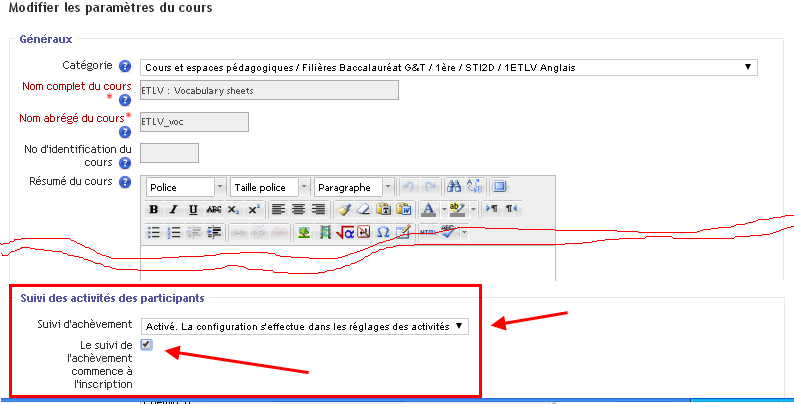Open the Suivi d'achèvement dropdown

coord(304,327)
